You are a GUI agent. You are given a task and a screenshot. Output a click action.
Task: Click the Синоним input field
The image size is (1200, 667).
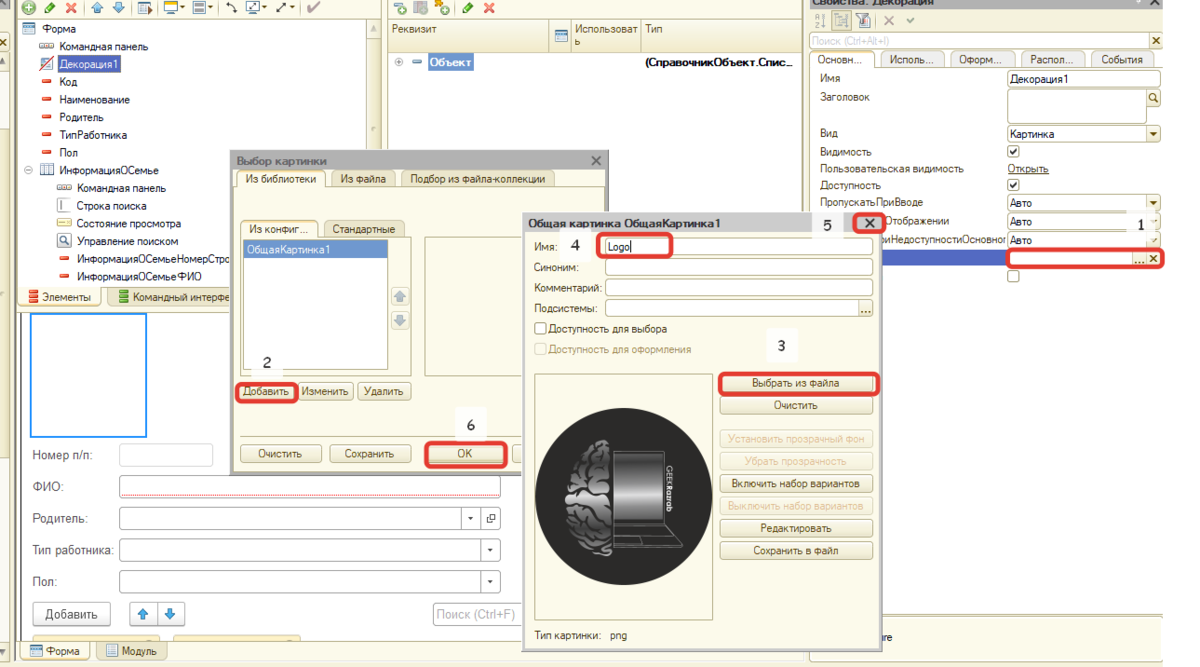[x=738, y=267]
